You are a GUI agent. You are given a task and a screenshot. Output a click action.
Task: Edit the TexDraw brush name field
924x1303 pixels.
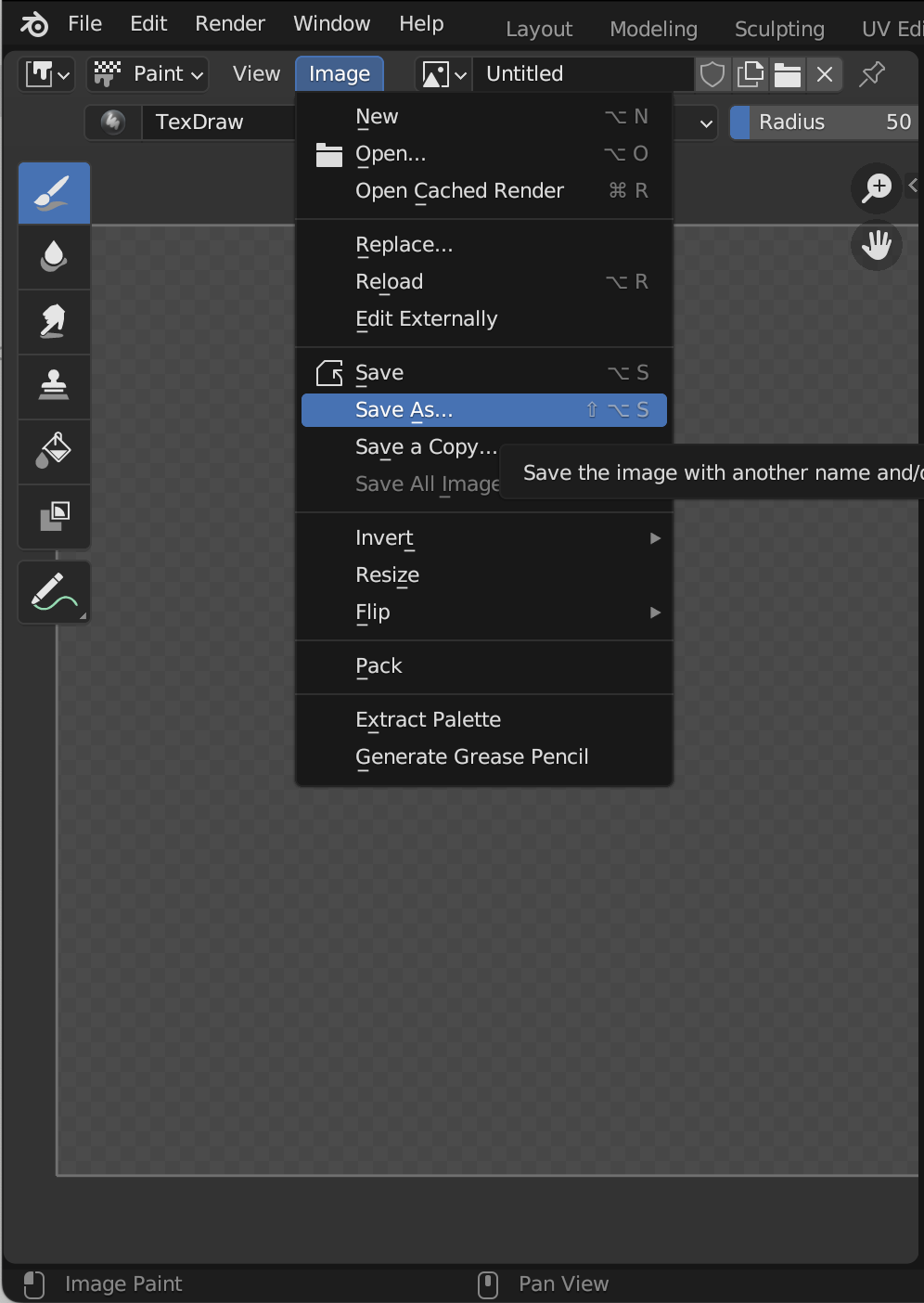(x=219, y=123)
